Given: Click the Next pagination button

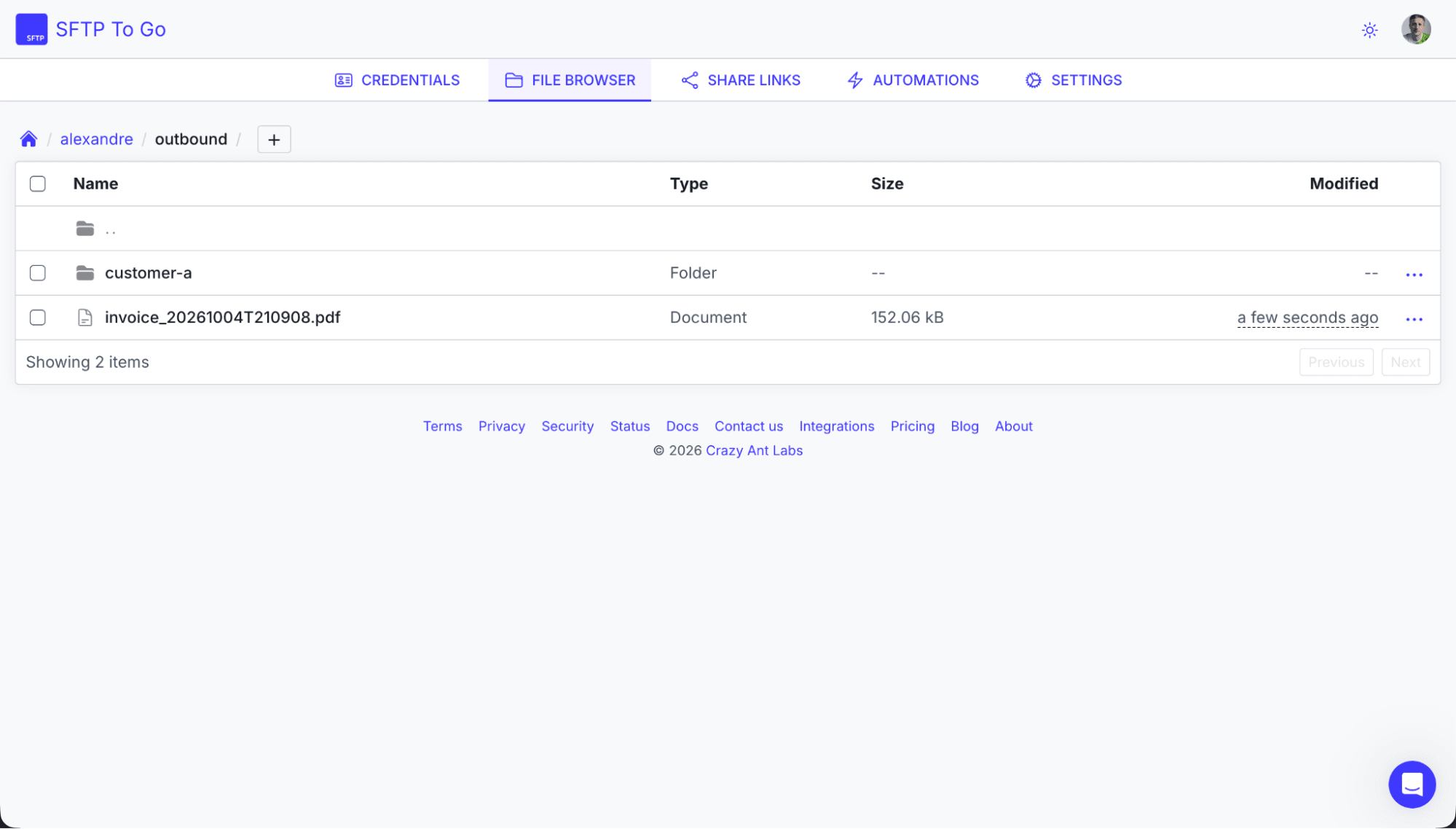Looking at the screenshot, I should pos(1405,362).
